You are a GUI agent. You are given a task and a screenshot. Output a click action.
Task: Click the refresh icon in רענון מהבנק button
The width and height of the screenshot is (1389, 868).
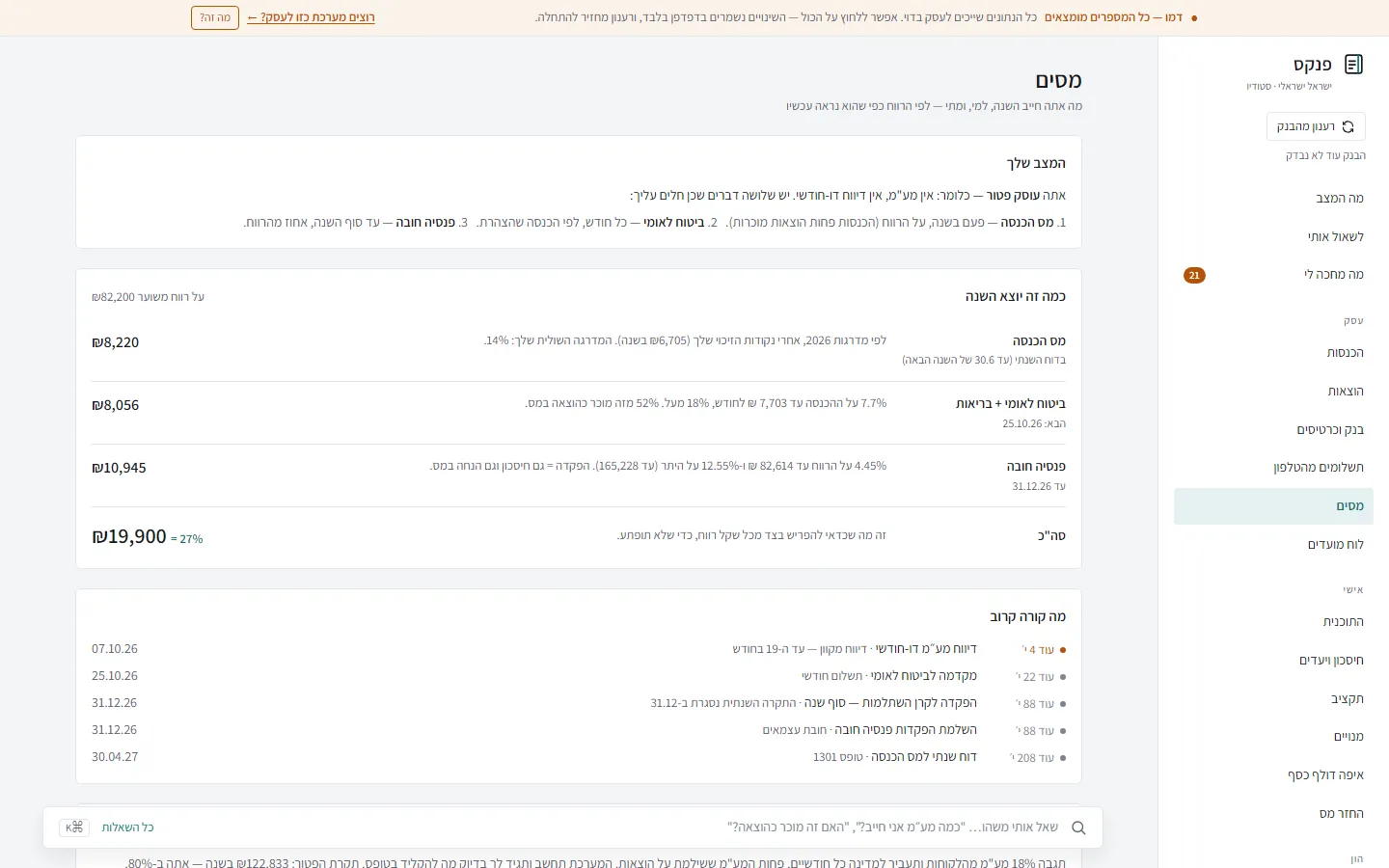[x=1348, y=126]
